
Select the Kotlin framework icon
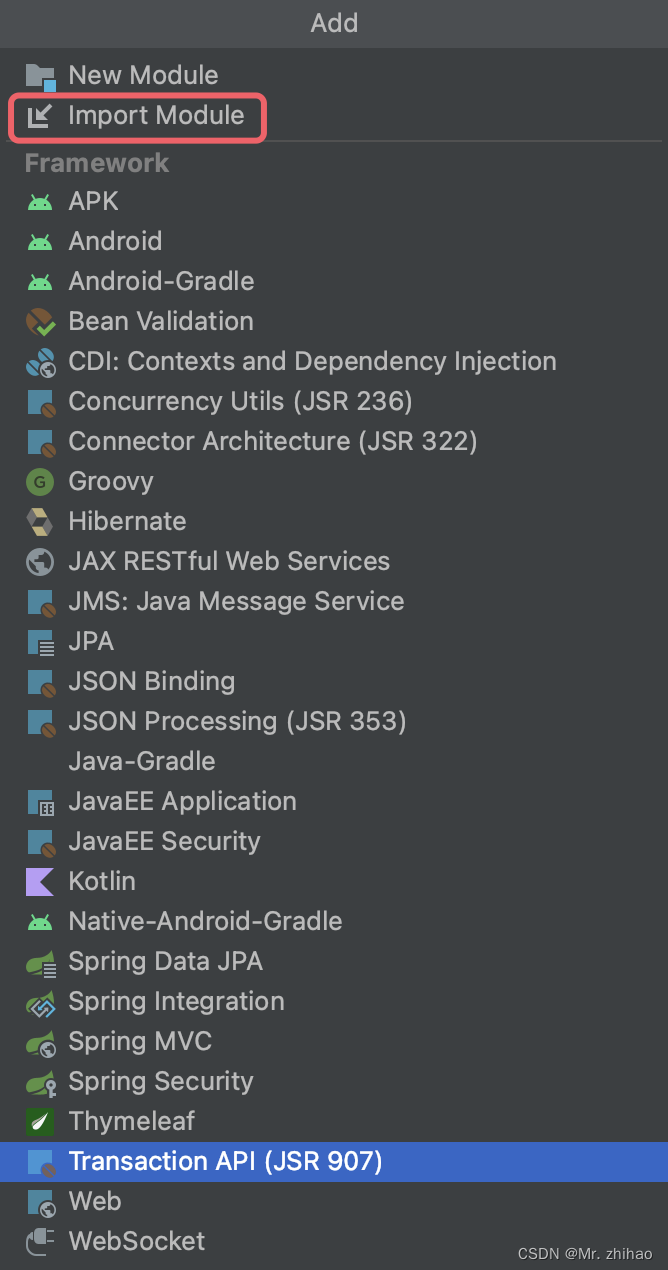click(x=40, y=881)
